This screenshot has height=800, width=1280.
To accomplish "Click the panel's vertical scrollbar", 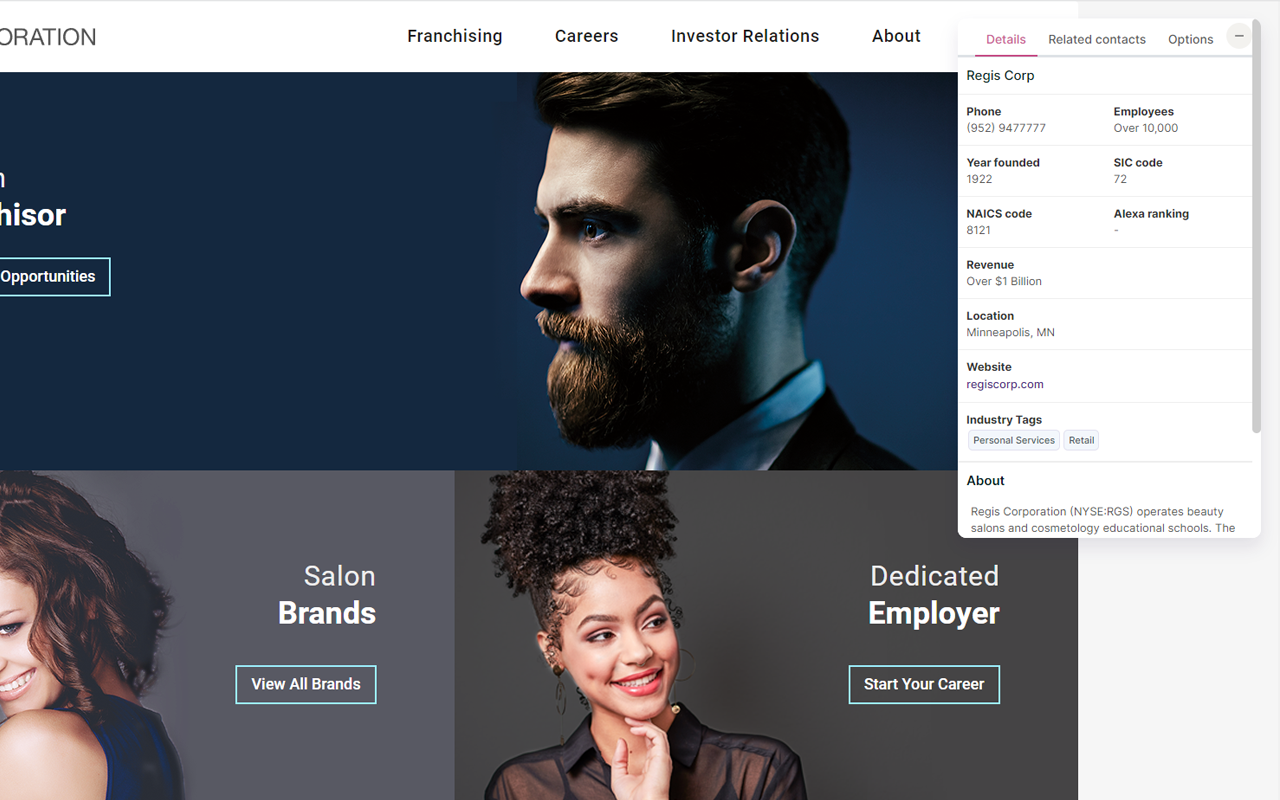I will click(x=1257, y=230).
